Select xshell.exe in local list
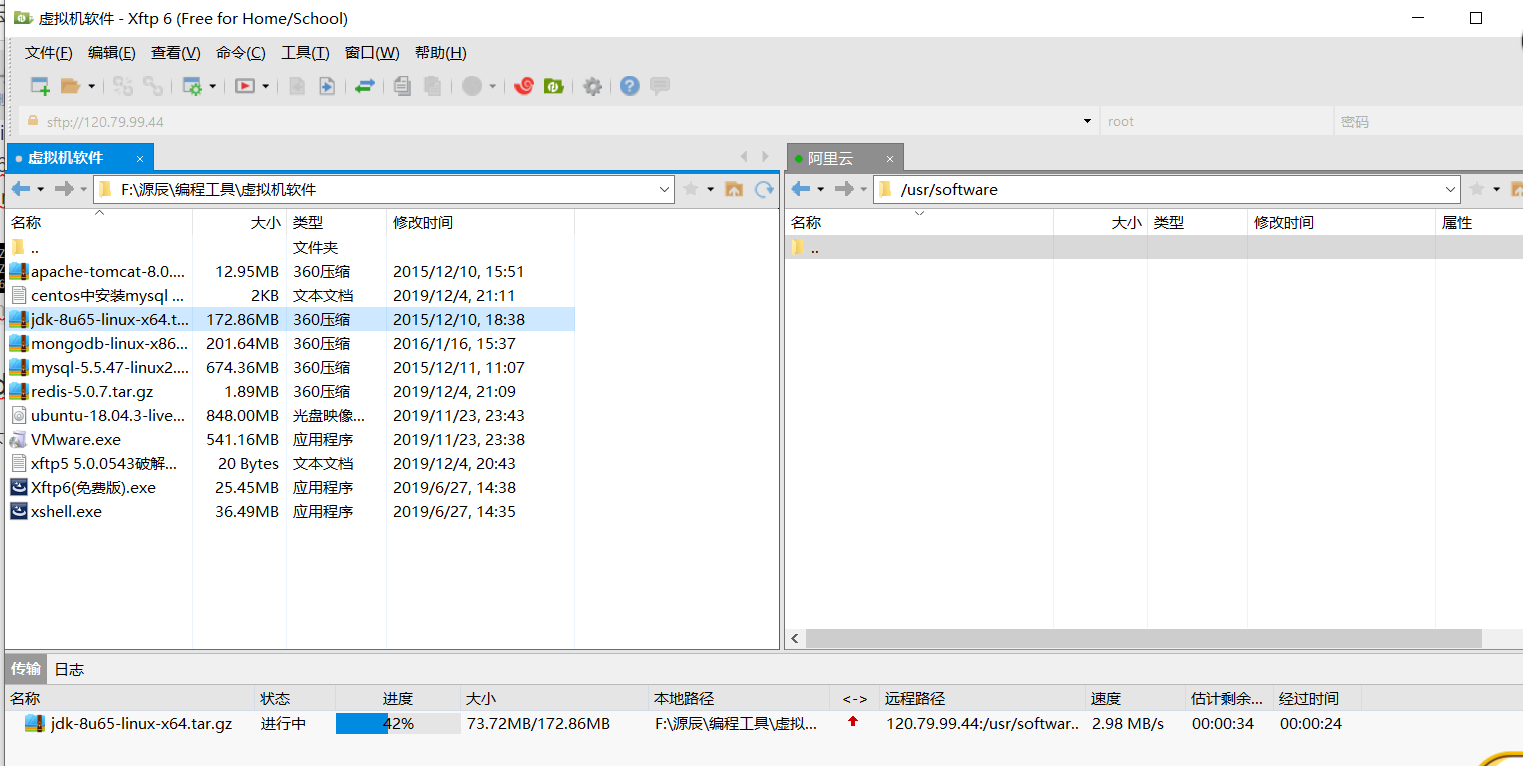This screenshot has width=1523, height=766. tap(290, 511)
